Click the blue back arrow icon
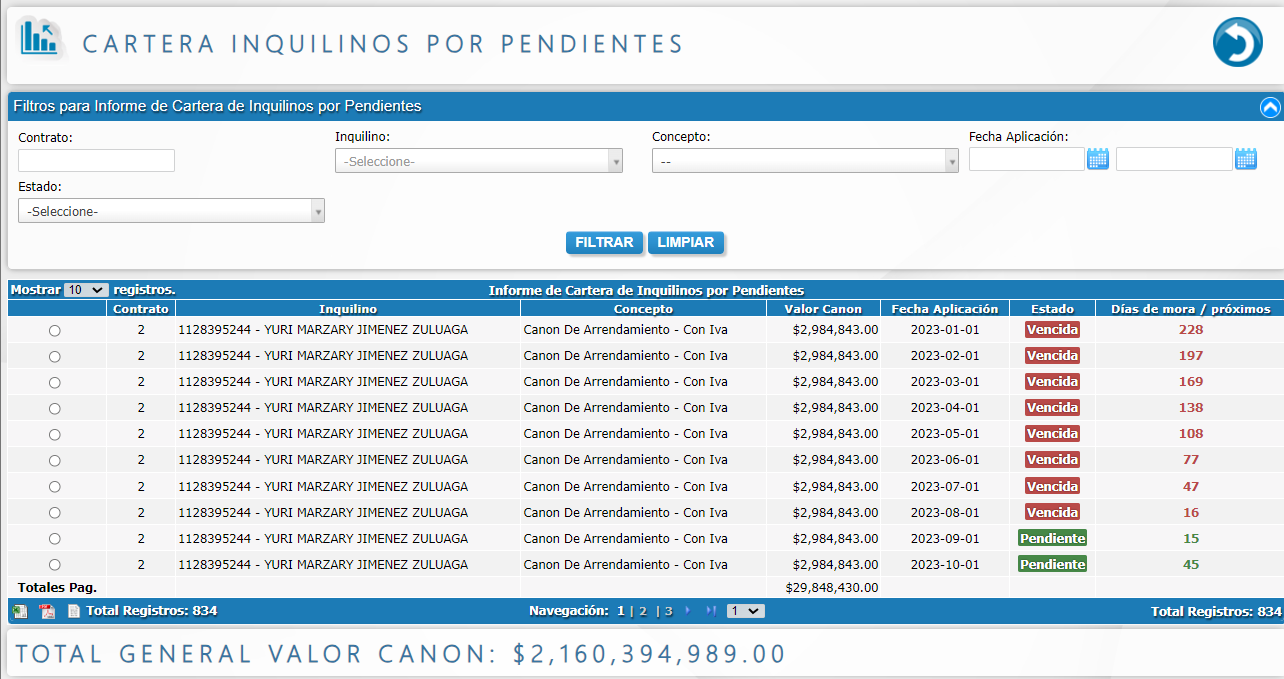This screenshot has width=1284, height=679. point(1237,43)
